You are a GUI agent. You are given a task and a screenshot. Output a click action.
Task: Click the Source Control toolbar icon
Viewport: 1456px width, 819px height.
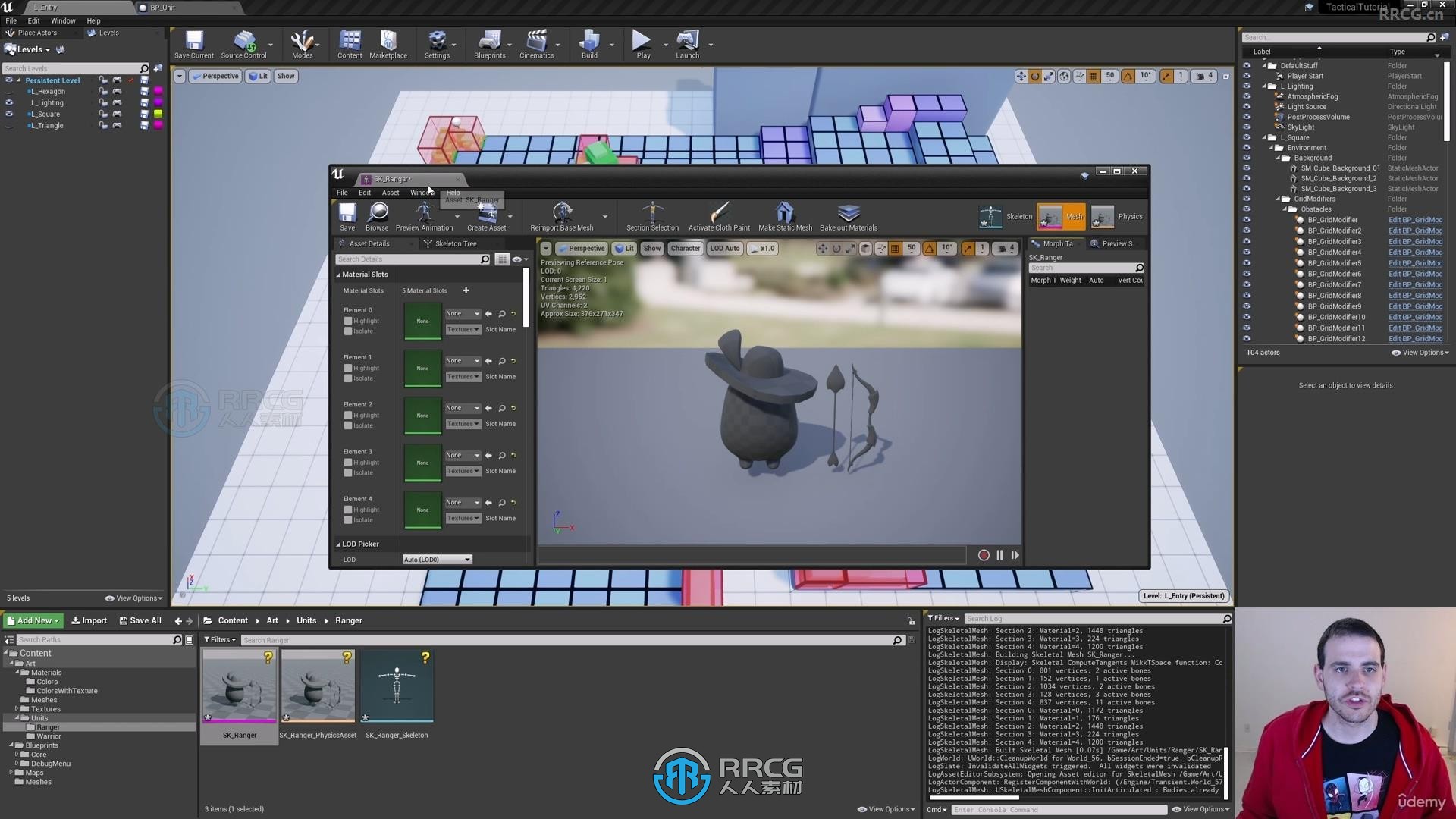[x=244, y=43]
